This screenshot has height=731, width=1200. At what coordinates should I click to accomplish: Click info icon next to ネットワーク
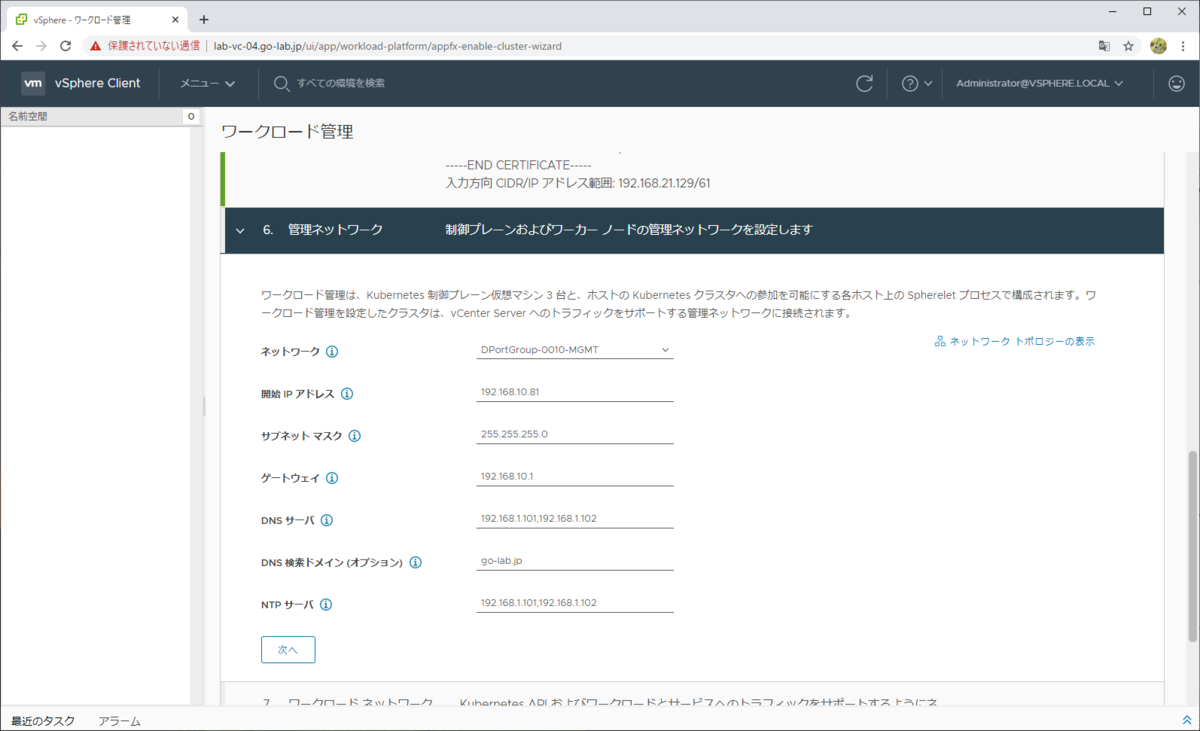coord(332,352)
